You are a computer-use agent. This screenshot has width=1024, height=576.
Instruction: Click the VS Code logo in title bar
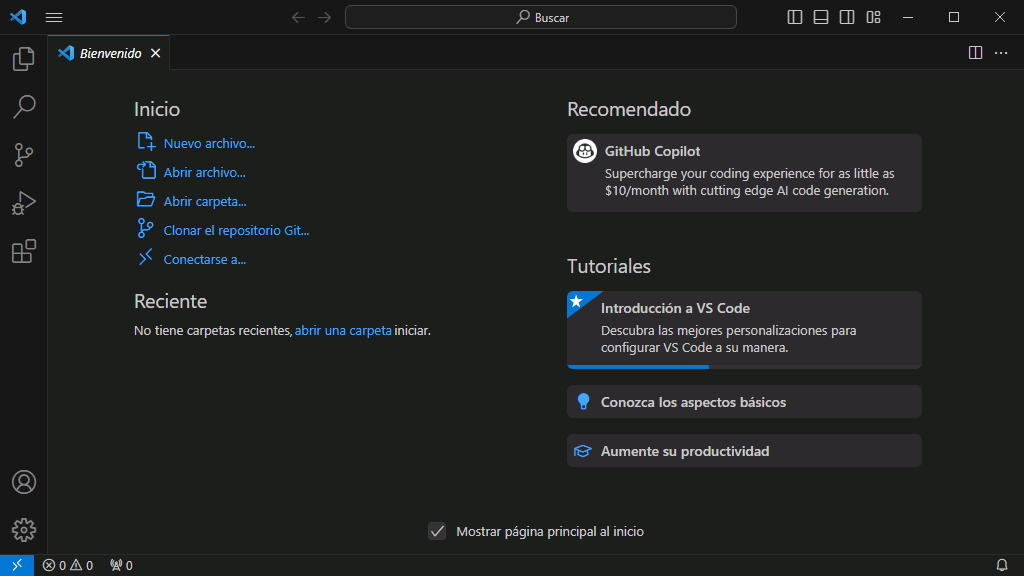point(18,17)
